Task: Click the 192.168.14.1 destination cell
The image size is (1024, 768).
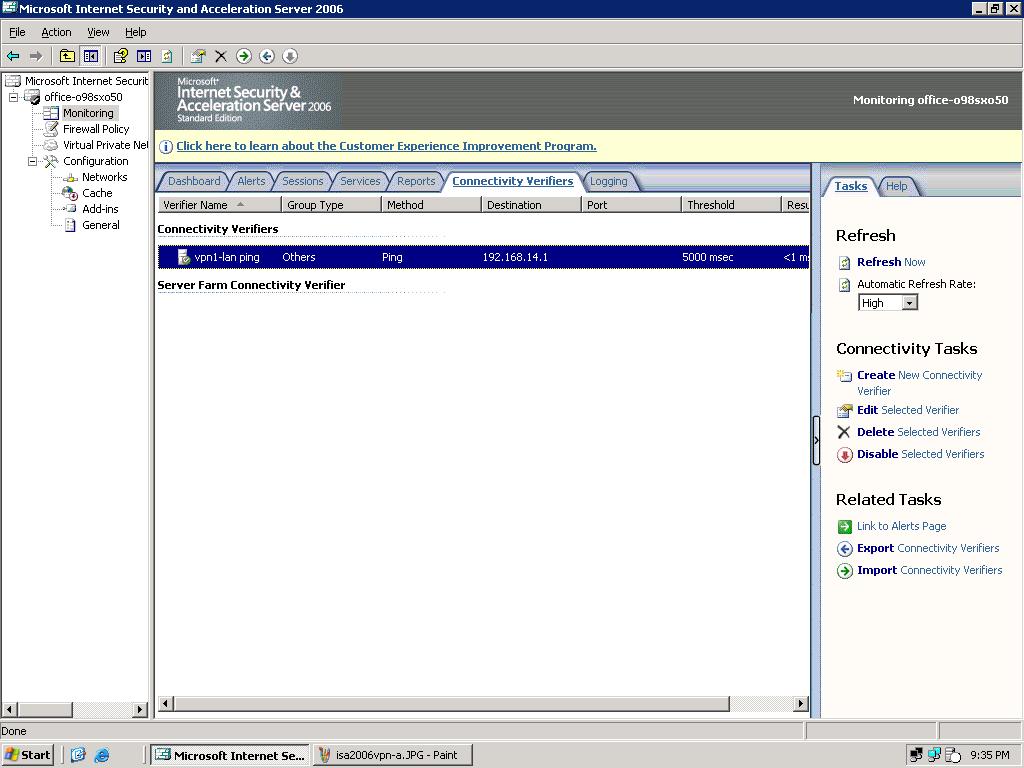Action: [x=515, y=257]
